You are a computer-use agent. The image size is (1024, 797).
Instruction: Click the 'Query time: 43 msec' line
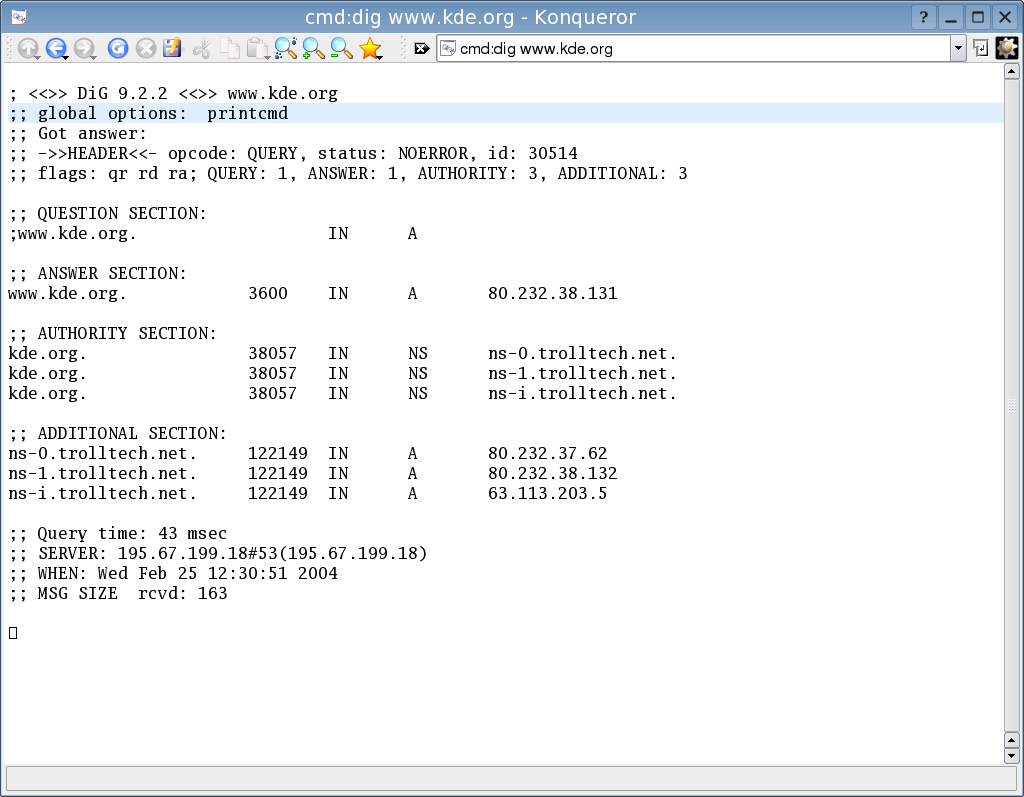pos(118,534)
